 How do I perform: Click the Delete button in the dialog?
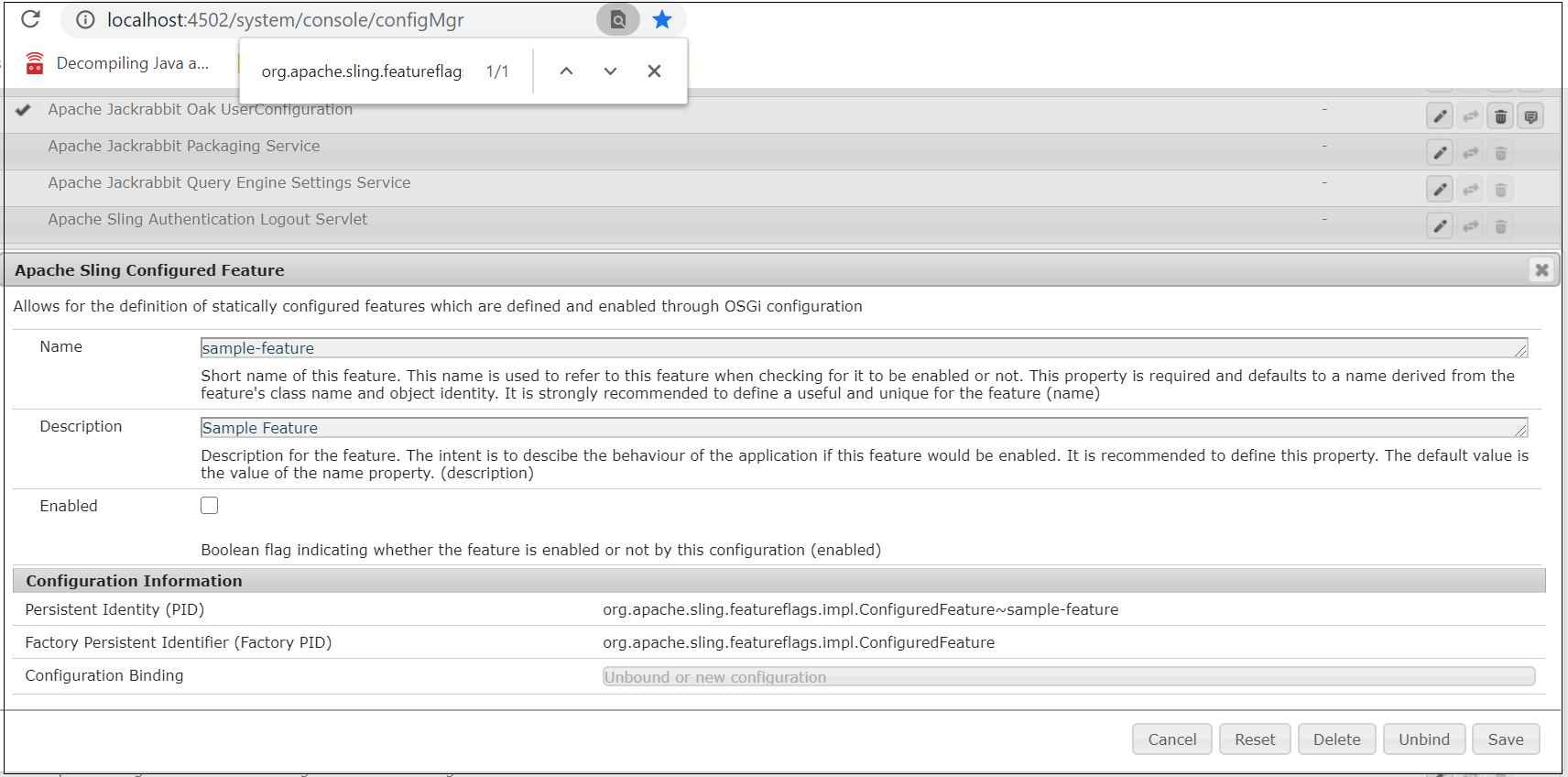point(1337,739)
